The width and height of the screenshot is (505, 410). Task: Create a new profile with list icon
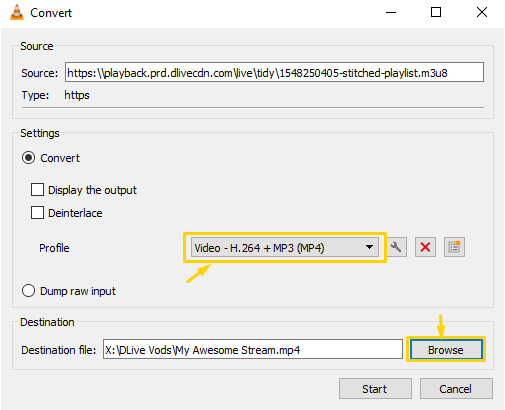(454, 247)
